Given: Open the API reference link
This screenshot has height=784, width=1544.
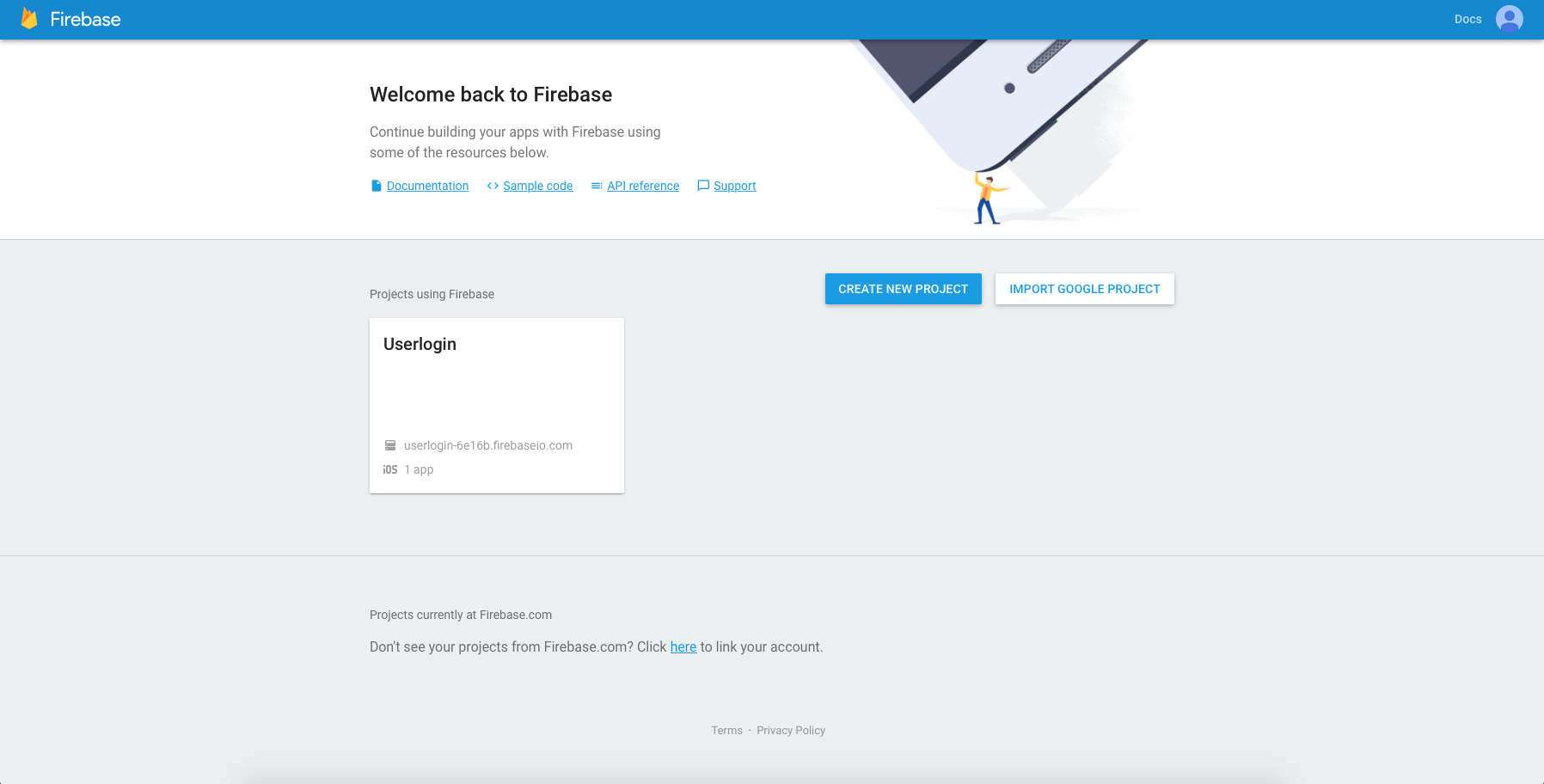Looking at the screenshot, I should 643,186.
